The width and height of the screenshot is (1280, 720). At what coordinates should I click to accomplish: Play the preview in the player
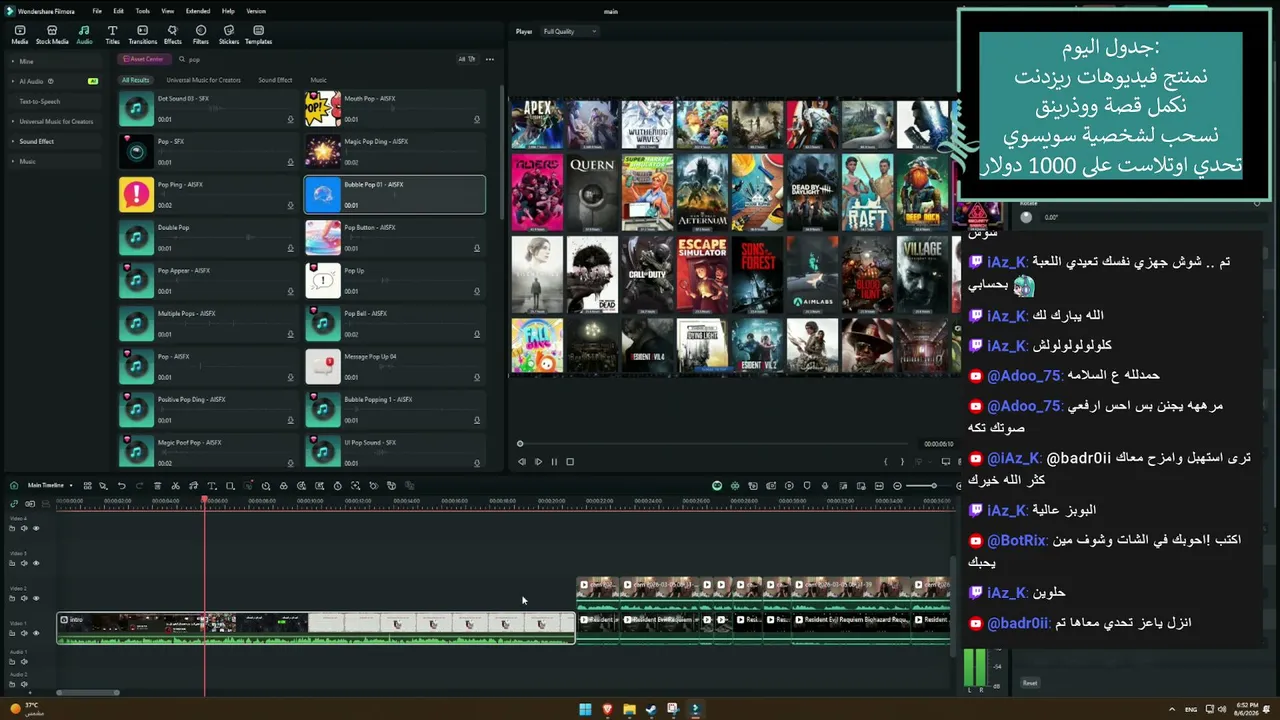tap(538, 462)
